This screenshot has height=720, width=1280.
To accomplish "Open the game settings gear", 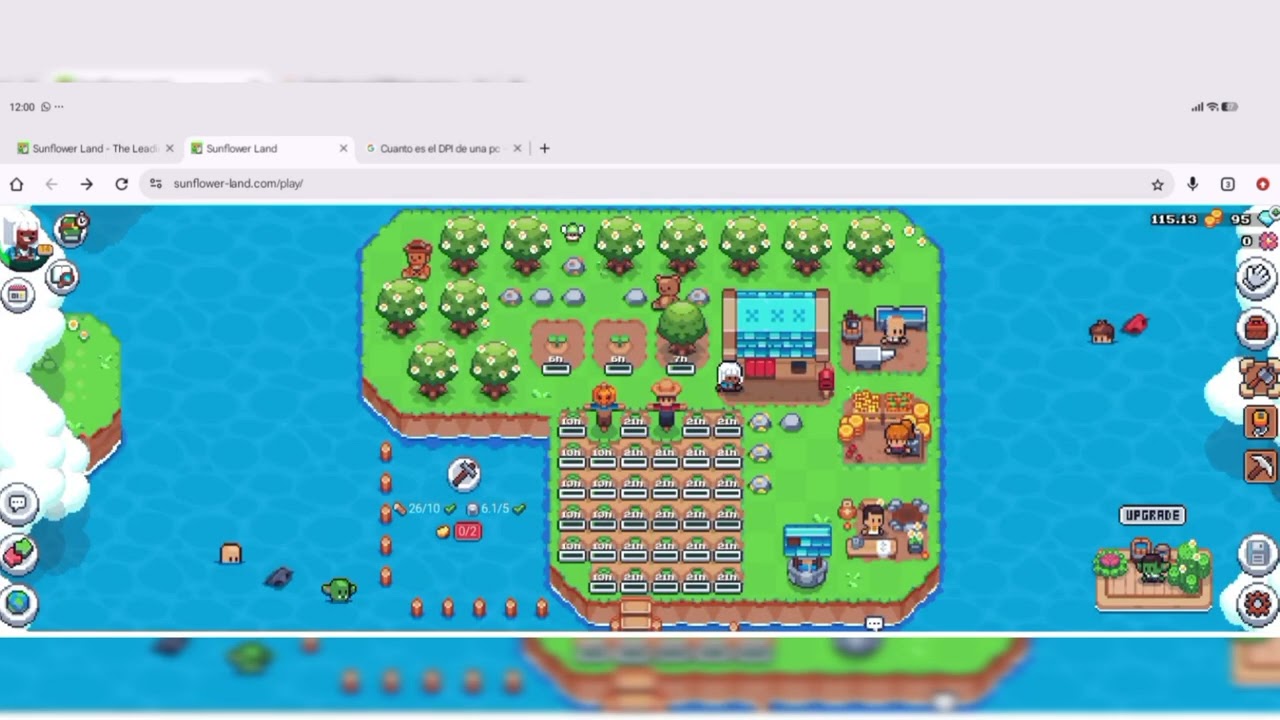I will tap(1257, 603).
